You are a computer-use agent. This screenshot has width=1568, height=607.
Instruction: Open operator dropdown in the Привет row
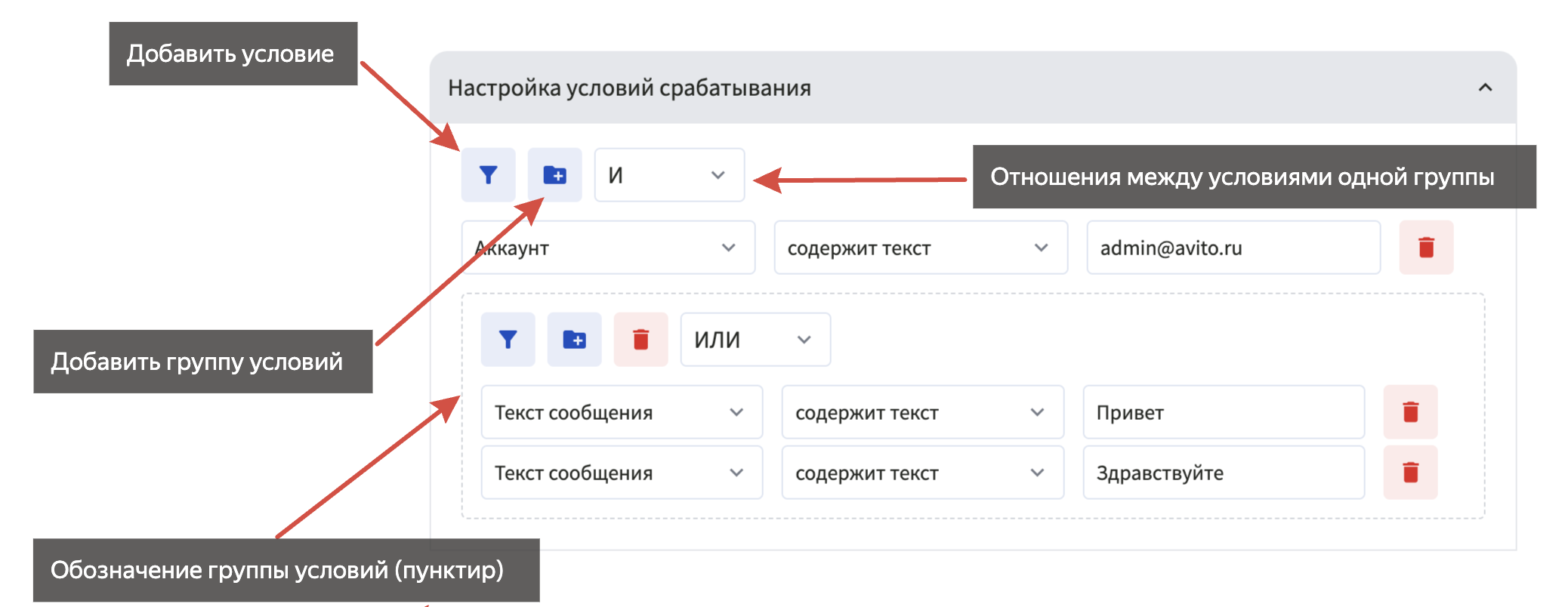click(x=921, y=412)
